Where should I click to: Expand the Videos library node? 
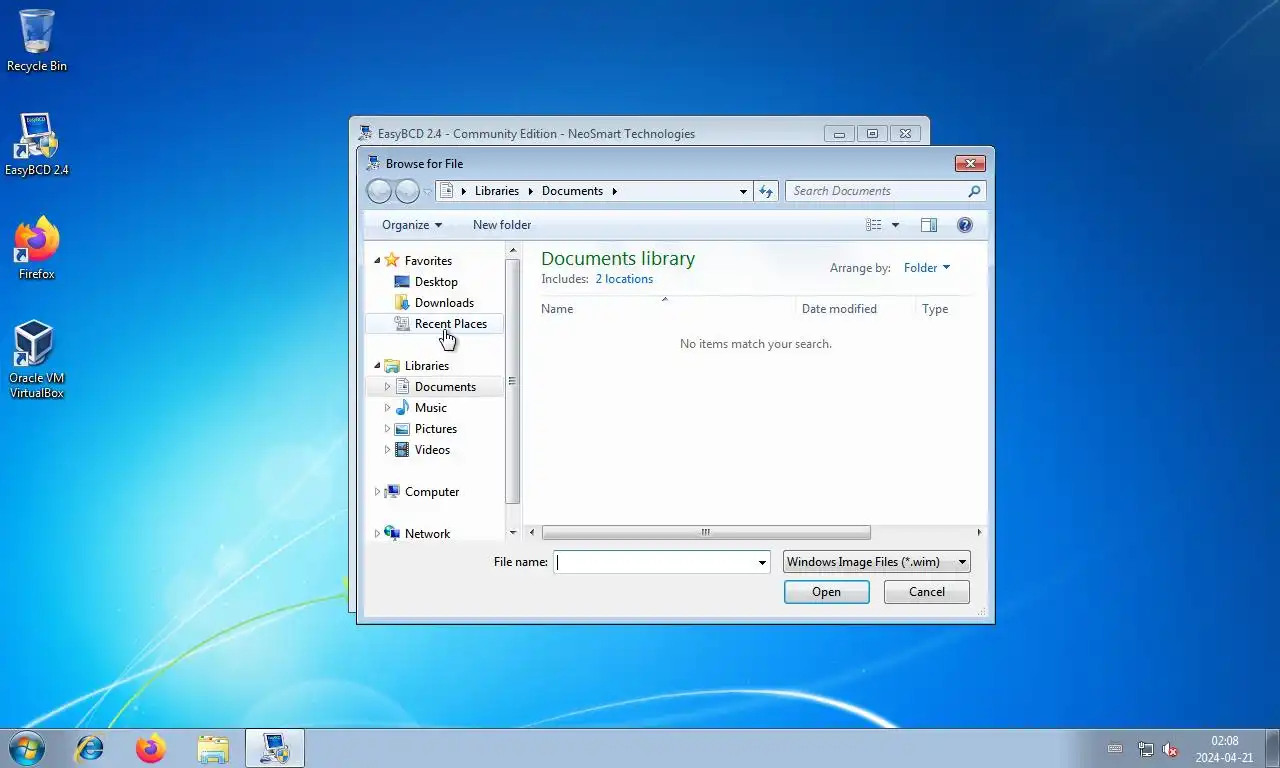(387, 450)
